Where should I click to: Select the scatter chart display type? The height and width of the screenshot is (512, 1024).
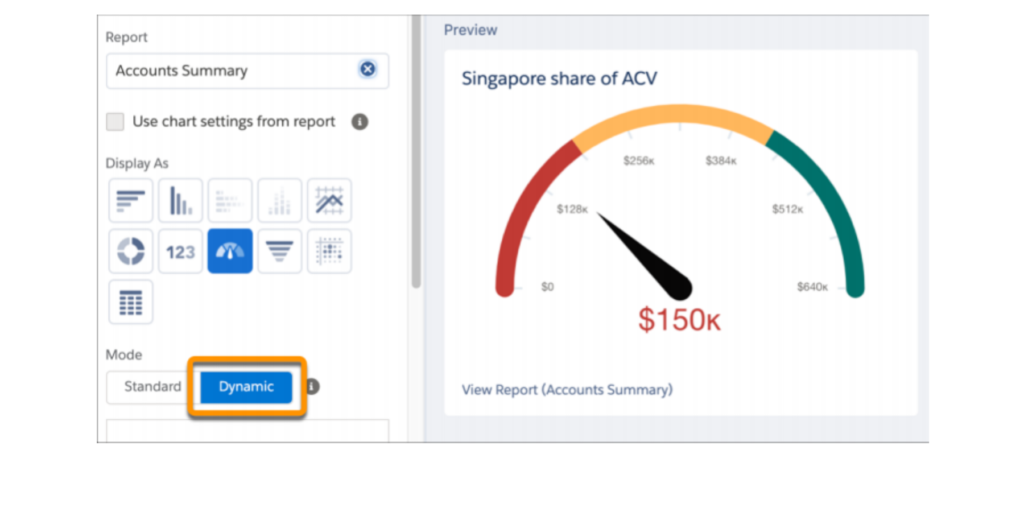[x=329, y=251]
